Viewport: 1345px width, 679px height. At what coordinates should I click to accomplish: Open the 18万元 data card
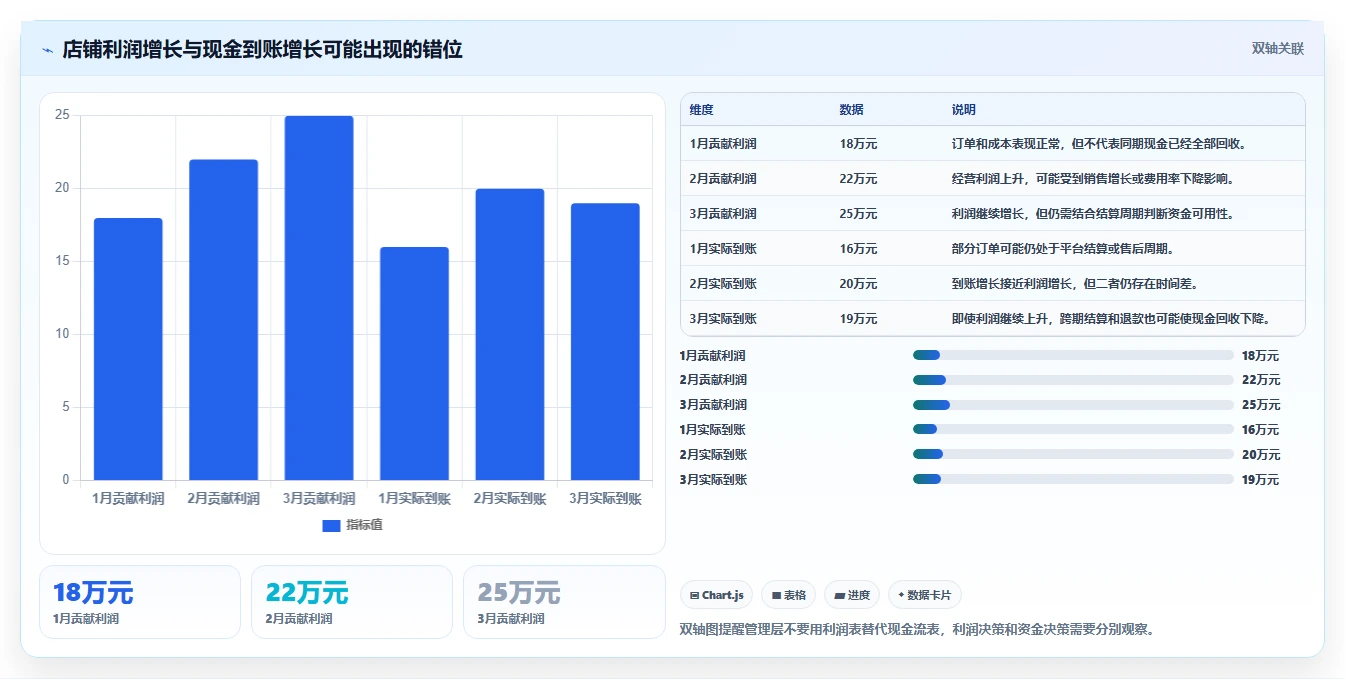coord(140,602)
